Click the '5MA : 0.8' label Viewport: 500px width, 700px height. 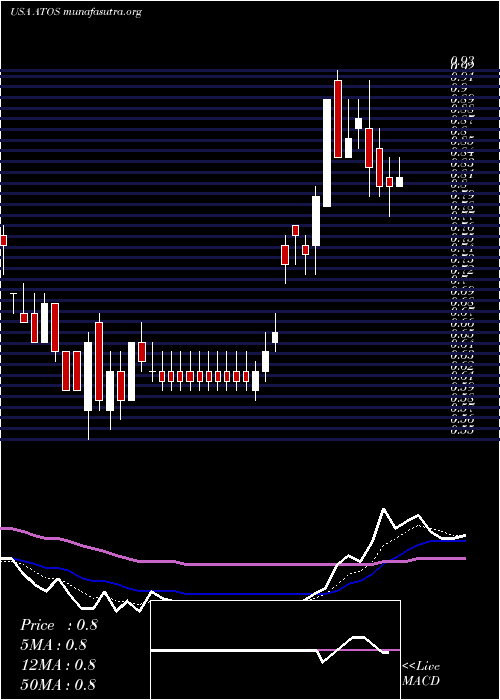pyautogui.click(x=54, y=645)
